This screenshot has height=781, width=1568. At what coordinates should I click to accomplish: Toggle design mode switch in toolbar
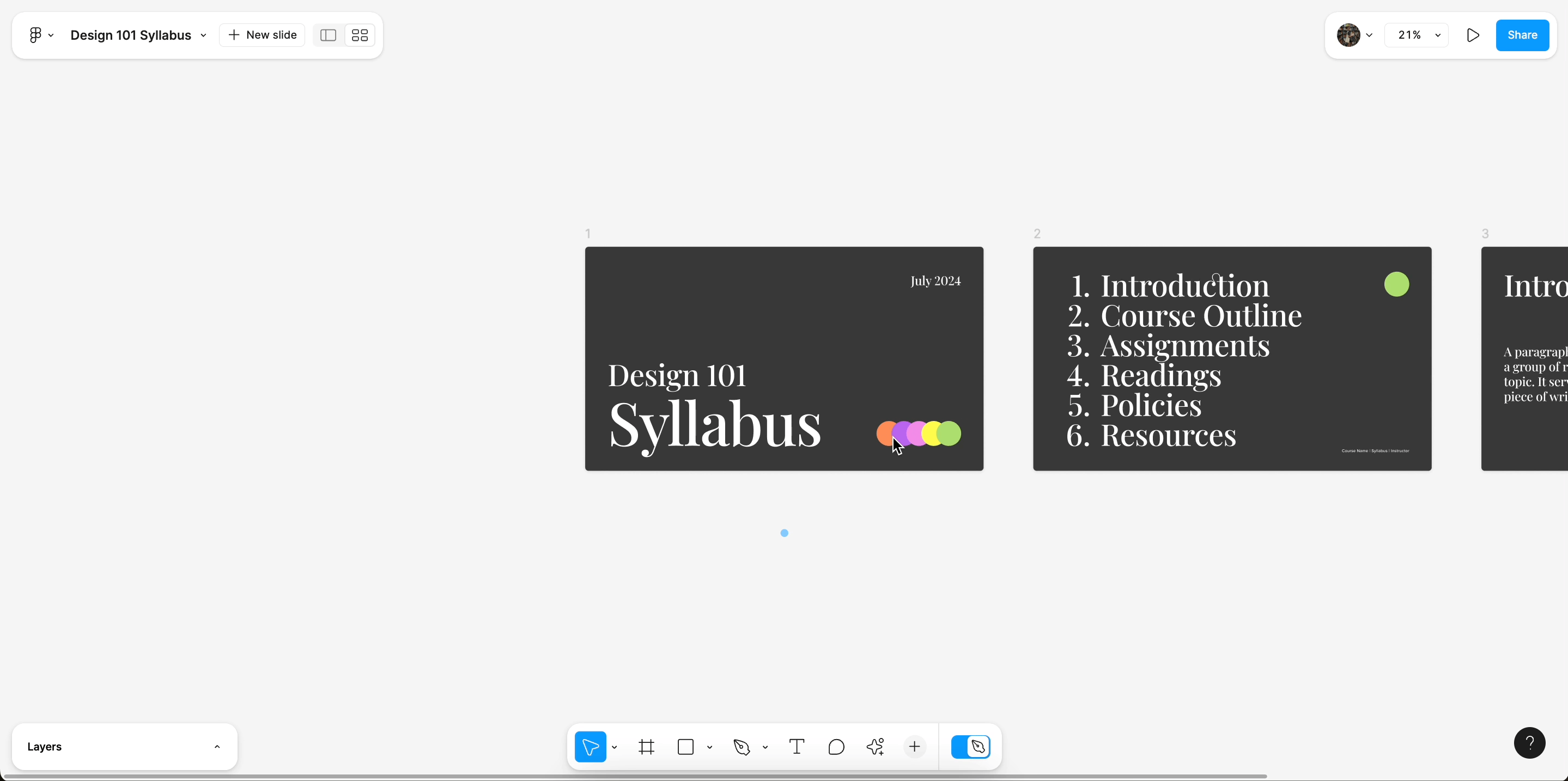(971, 746)
